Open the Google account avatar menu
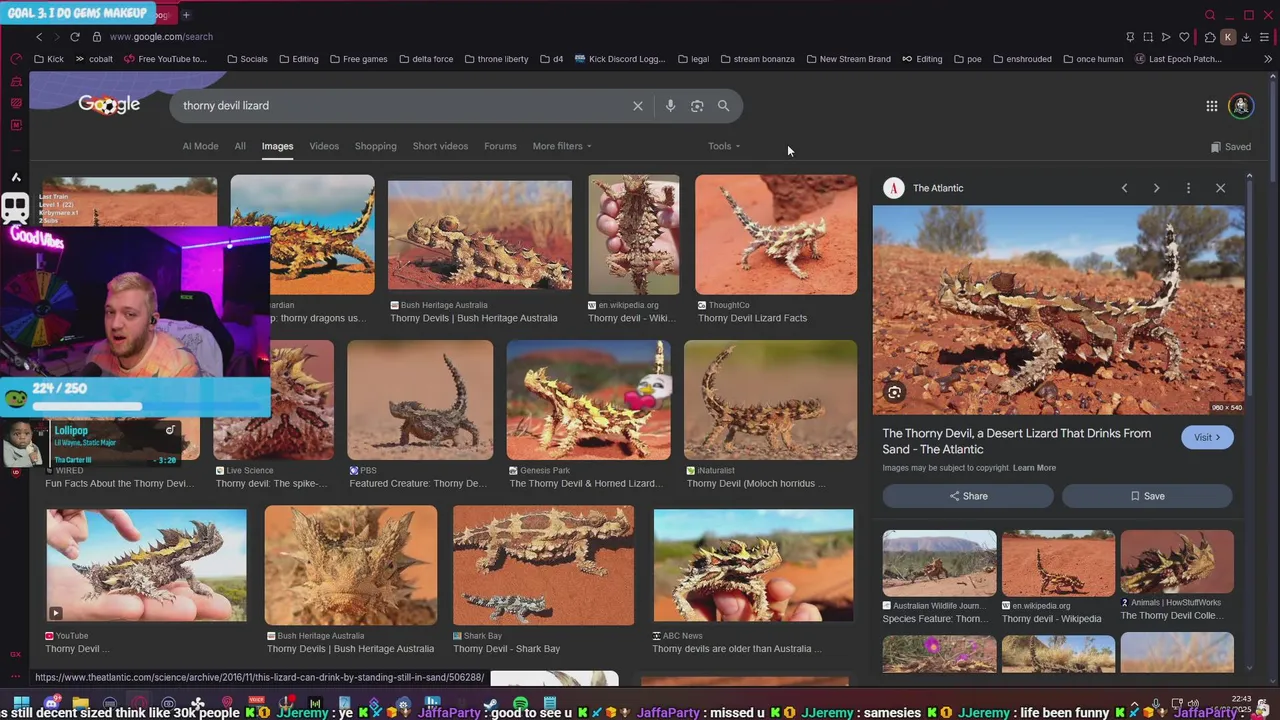 pos(1241,106)
